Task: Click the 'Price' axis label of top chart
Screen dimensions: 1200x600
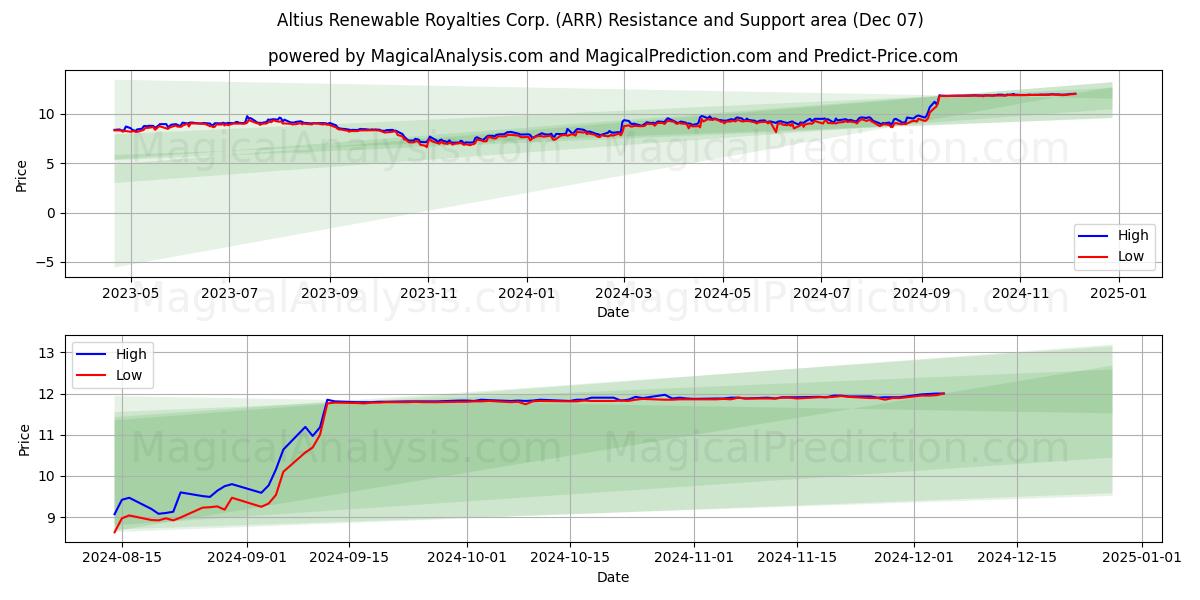Action: click(x=22, y=174)
